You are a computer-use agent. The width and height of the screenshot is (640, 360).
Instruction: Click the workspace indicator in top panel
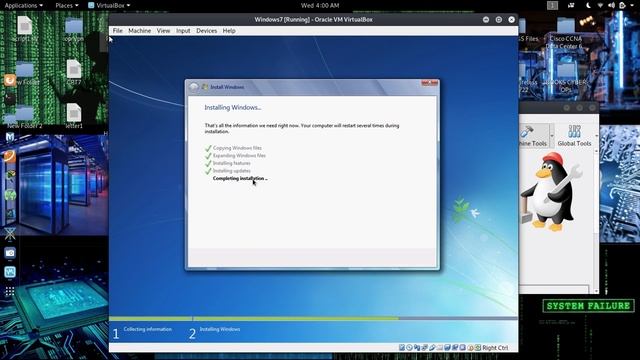tap(552, 5)
